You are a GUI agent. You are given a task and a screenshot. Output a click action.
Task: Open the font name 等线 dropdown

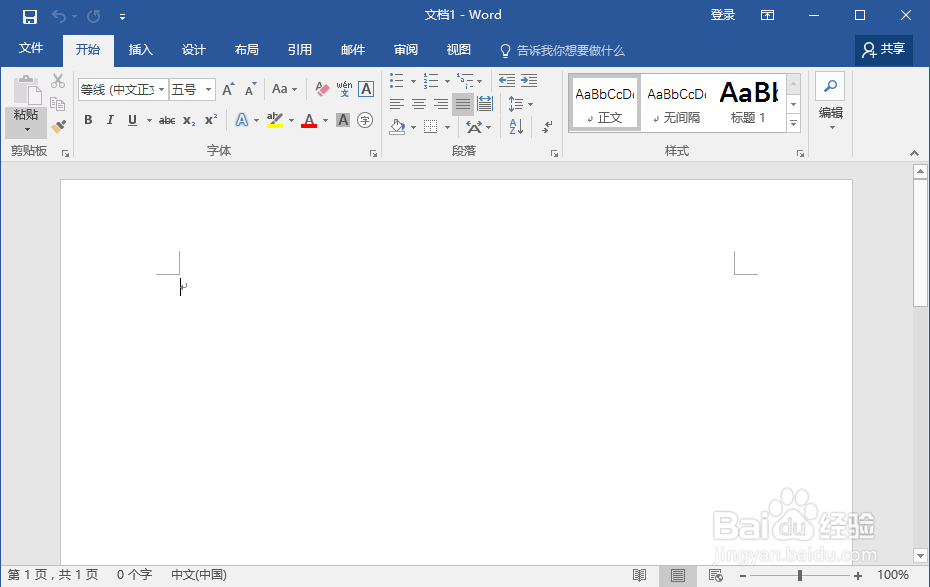point(161,90)
